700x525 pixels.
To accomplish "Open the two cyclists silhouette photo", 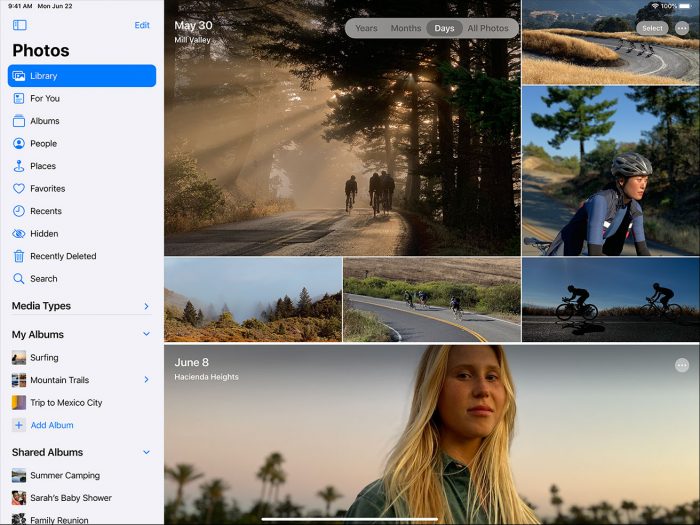I will [x=610, y=300].
